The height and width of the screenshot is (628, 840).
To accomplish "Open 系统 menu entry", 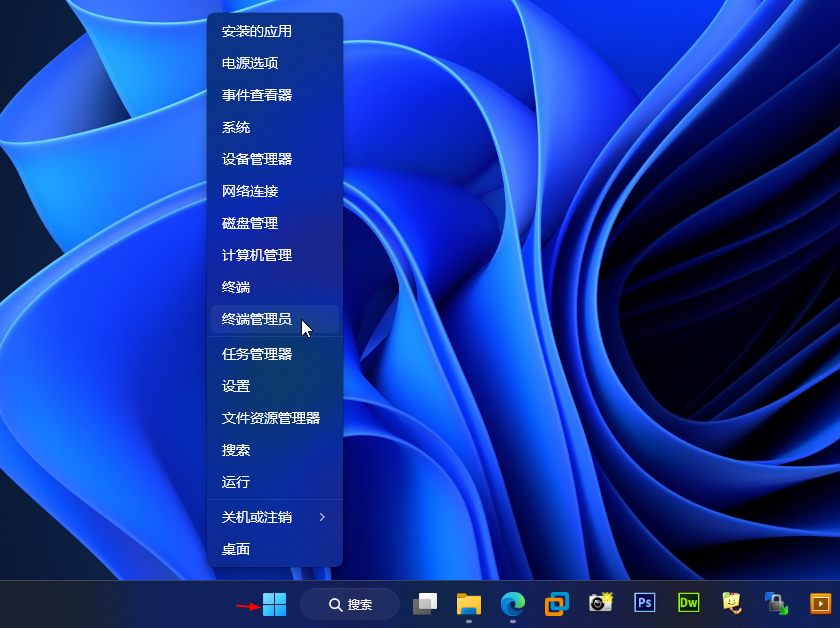I will click(x=275, y=127).
